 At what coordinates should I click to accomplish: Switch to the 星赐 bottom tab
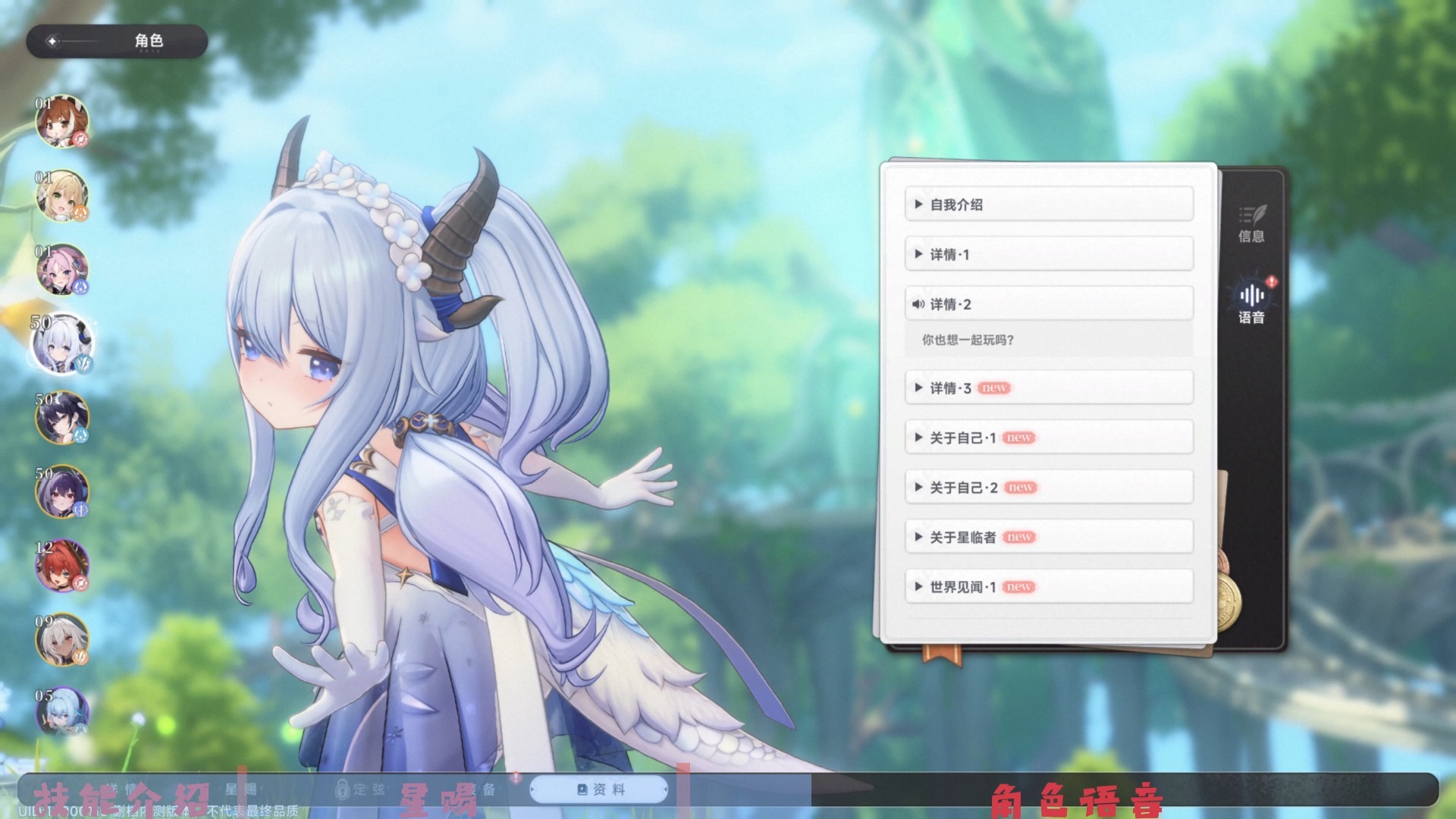241,789
